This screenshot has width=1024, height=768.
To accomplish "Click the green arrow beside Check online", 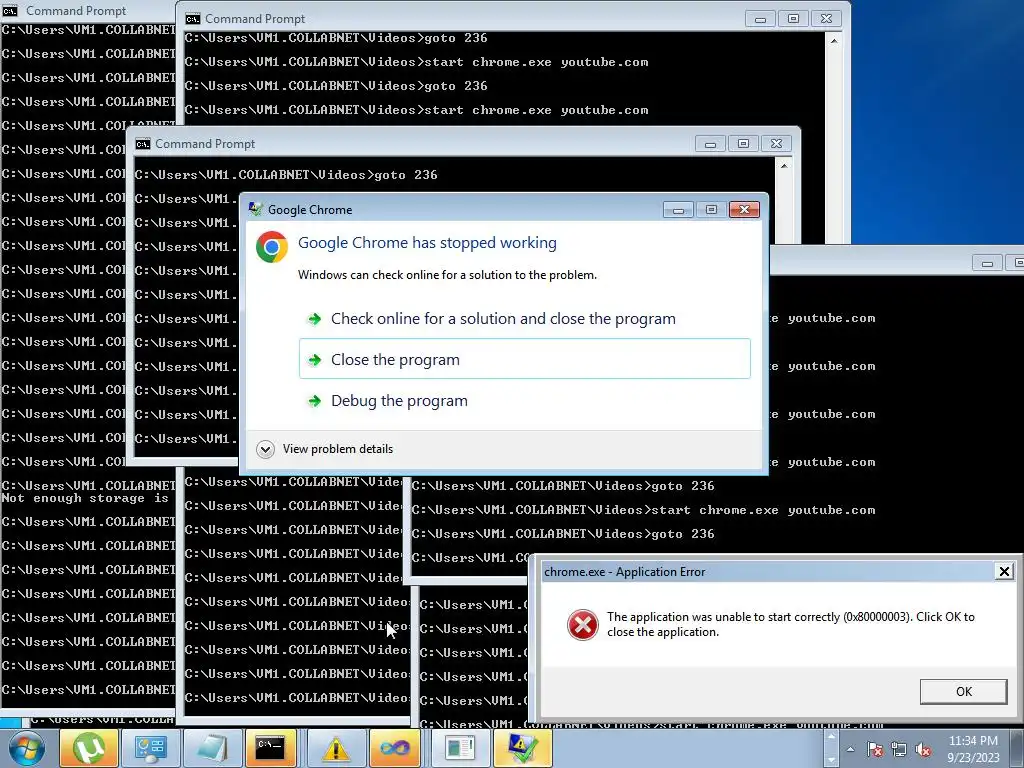I will [315, 319].
